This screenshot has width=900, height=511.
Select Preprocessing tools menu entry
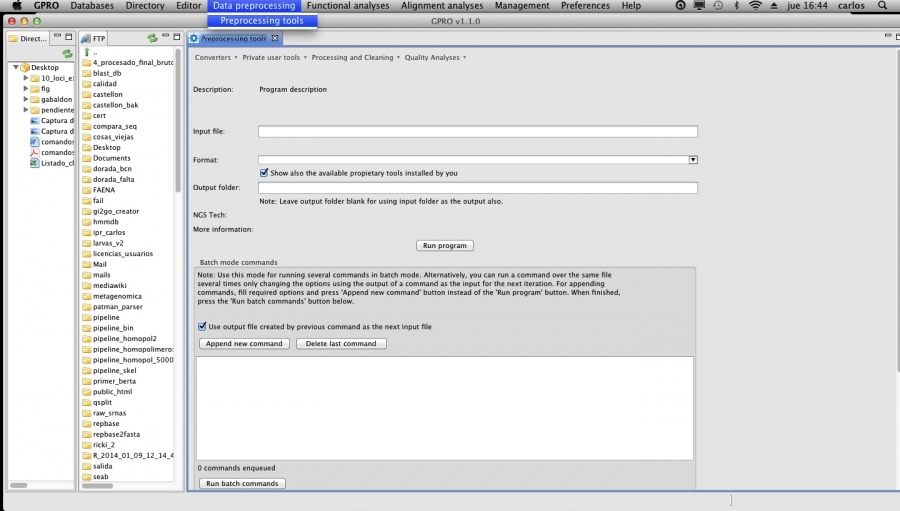[x=262, y=20]
